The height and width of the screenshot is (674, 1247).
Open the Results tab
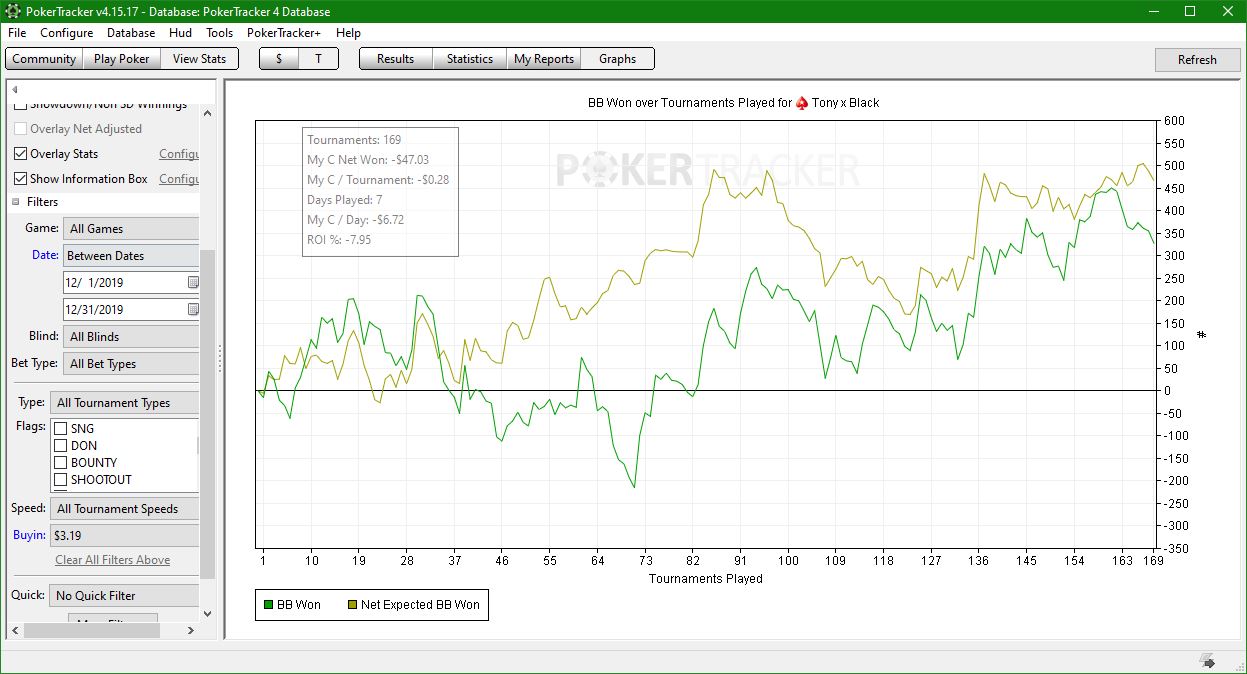395,59
